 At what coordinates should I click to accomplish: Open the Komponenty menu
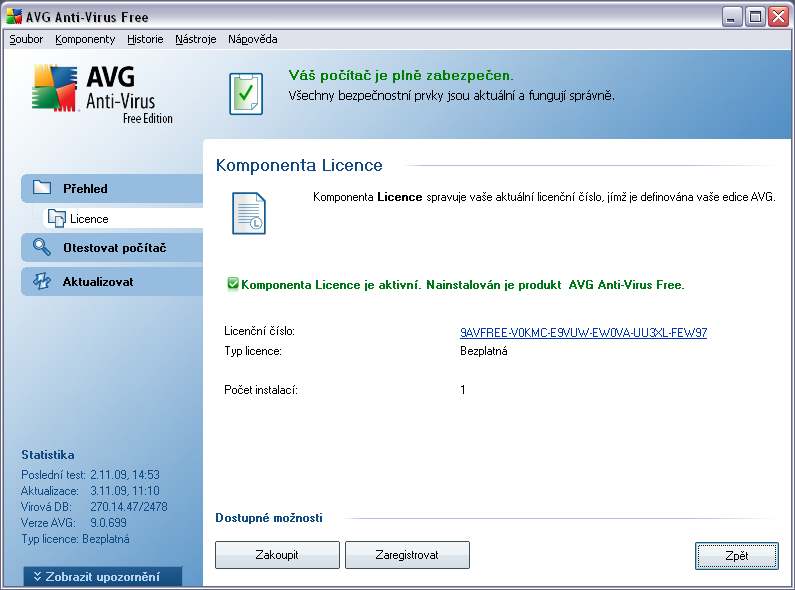click(x=85, y=39)
